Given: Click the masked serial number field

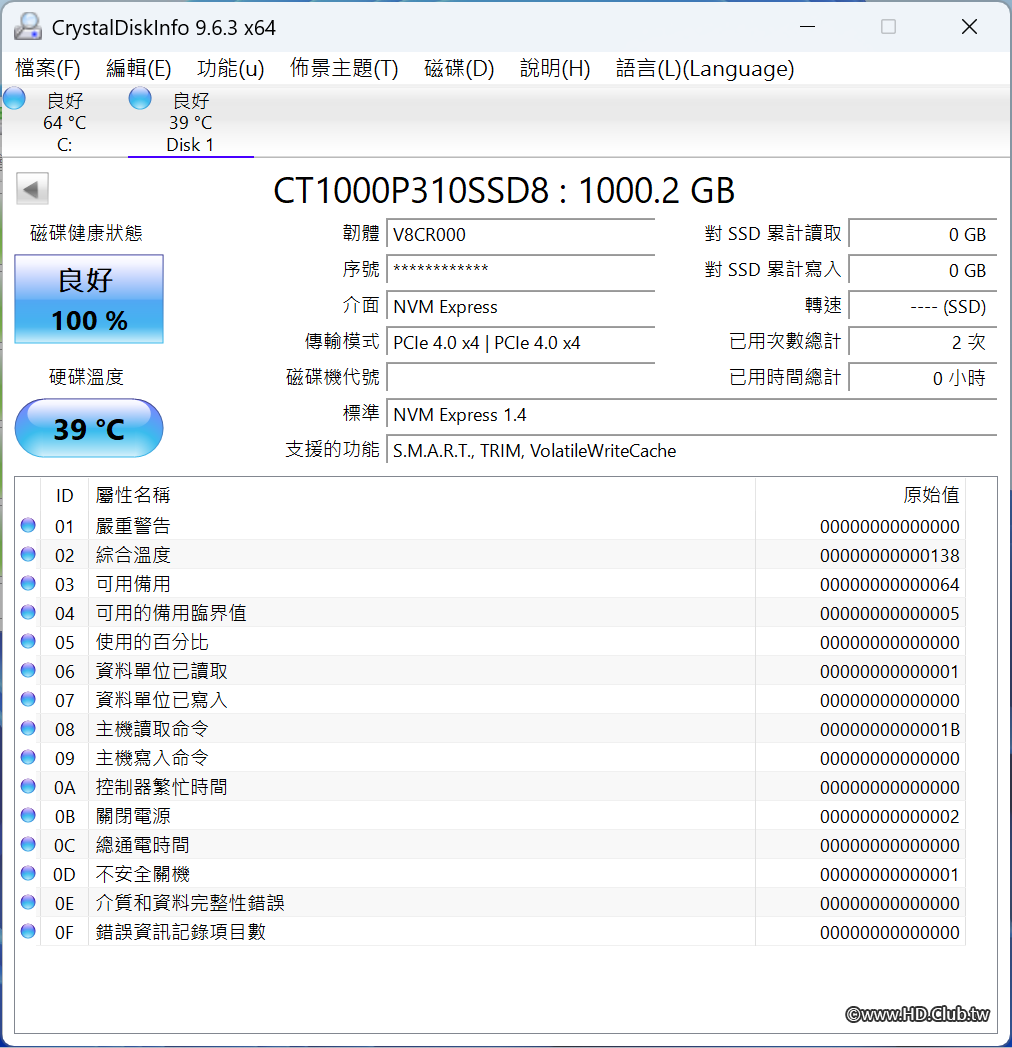Looking at the screenshot, I should (520, 270).
